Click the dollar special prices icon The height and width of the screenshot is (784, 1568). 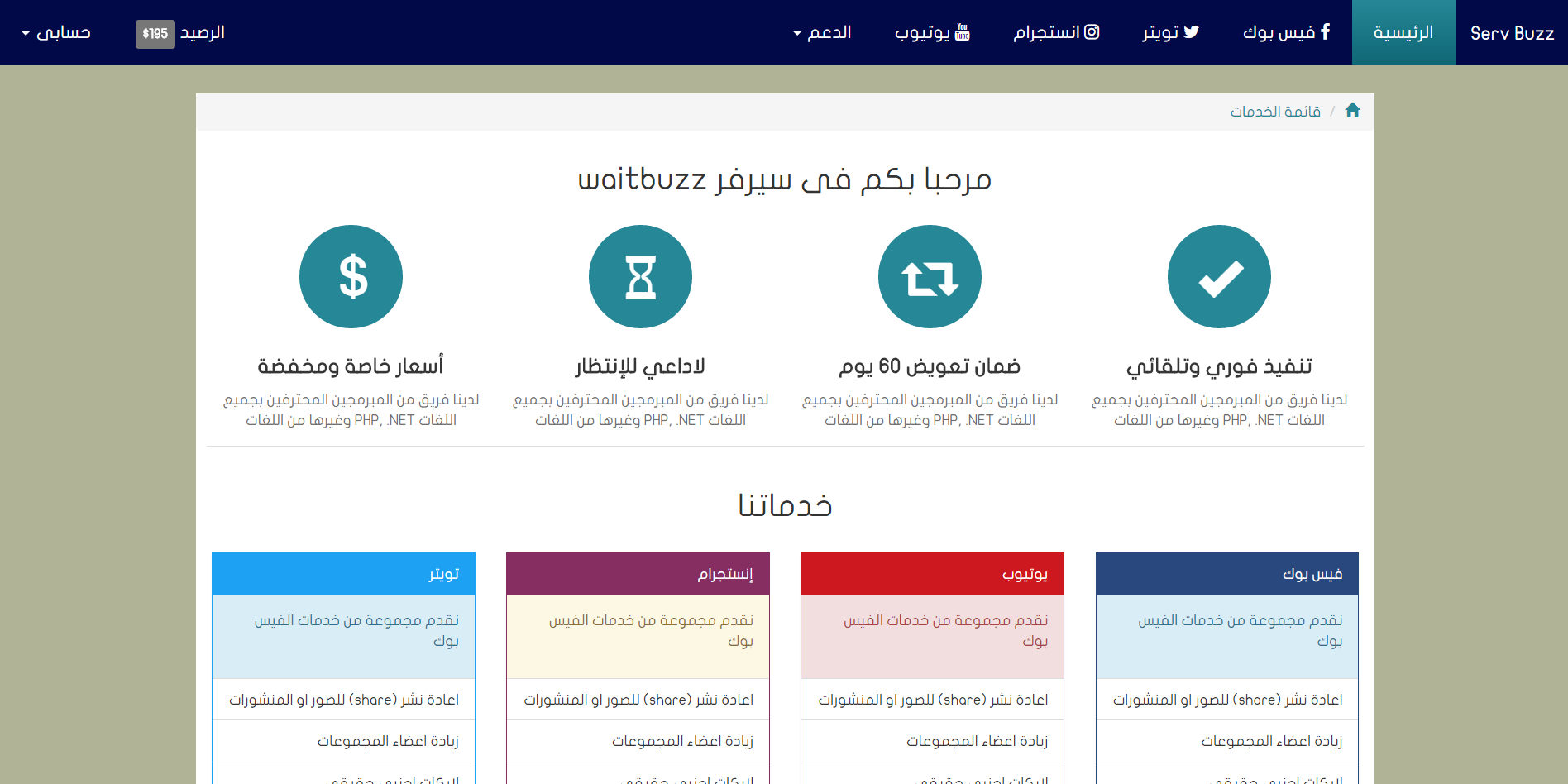pyautogui.click(x=351, y=277)
